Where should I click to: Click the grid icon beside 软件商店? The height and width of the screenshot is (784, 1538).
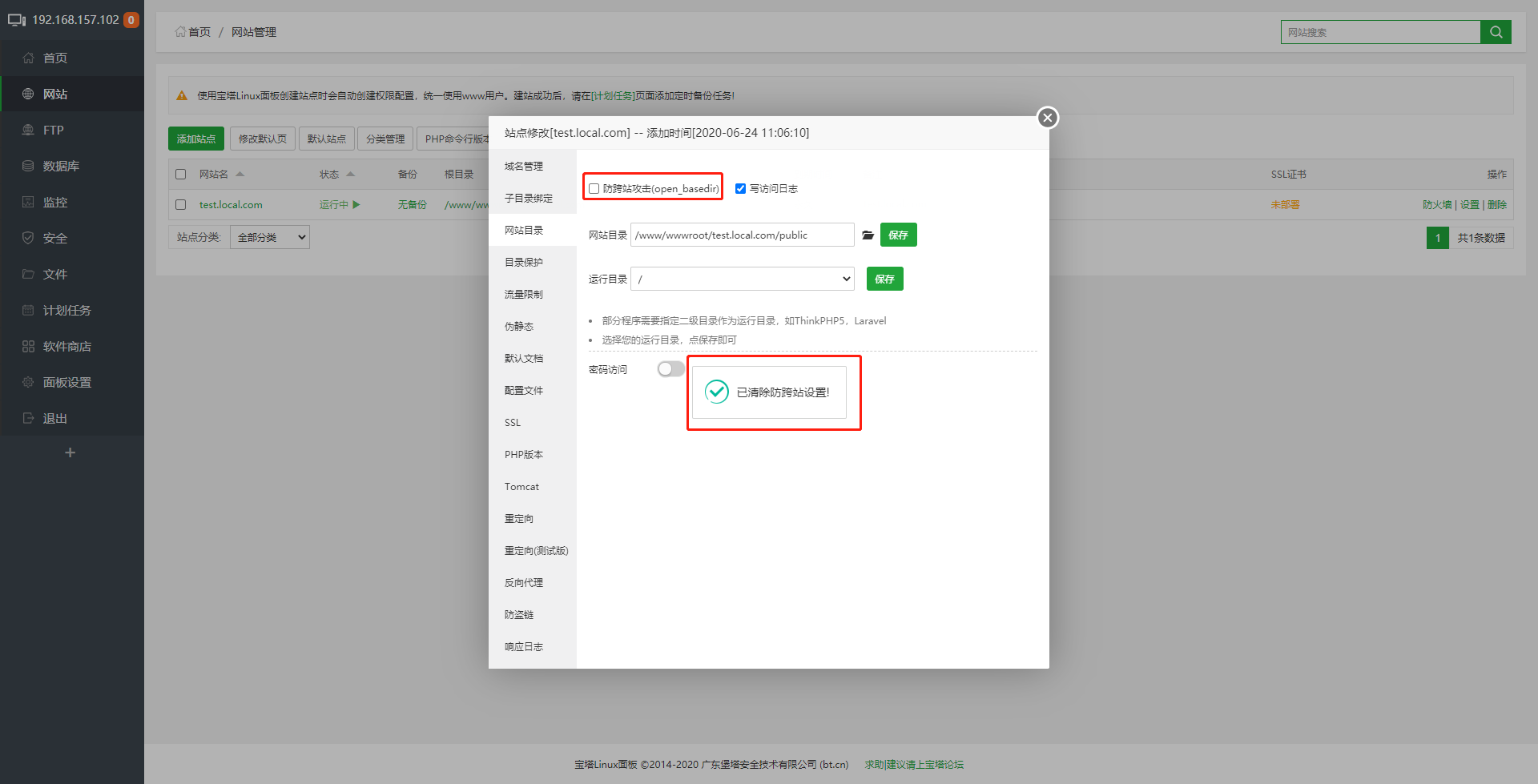click(x=28, y=346)
